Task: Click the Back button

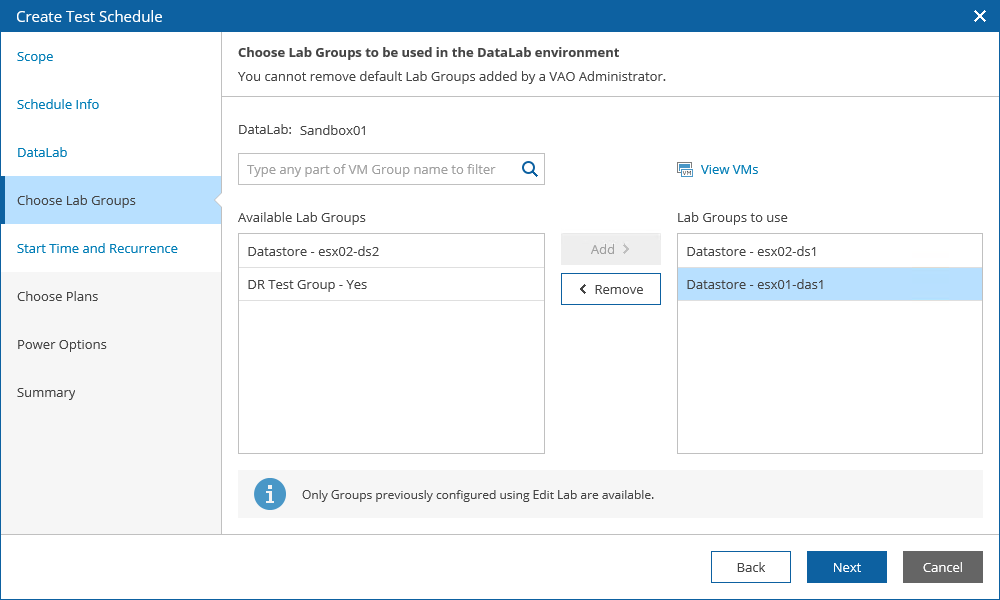Action: coord(750,567)
